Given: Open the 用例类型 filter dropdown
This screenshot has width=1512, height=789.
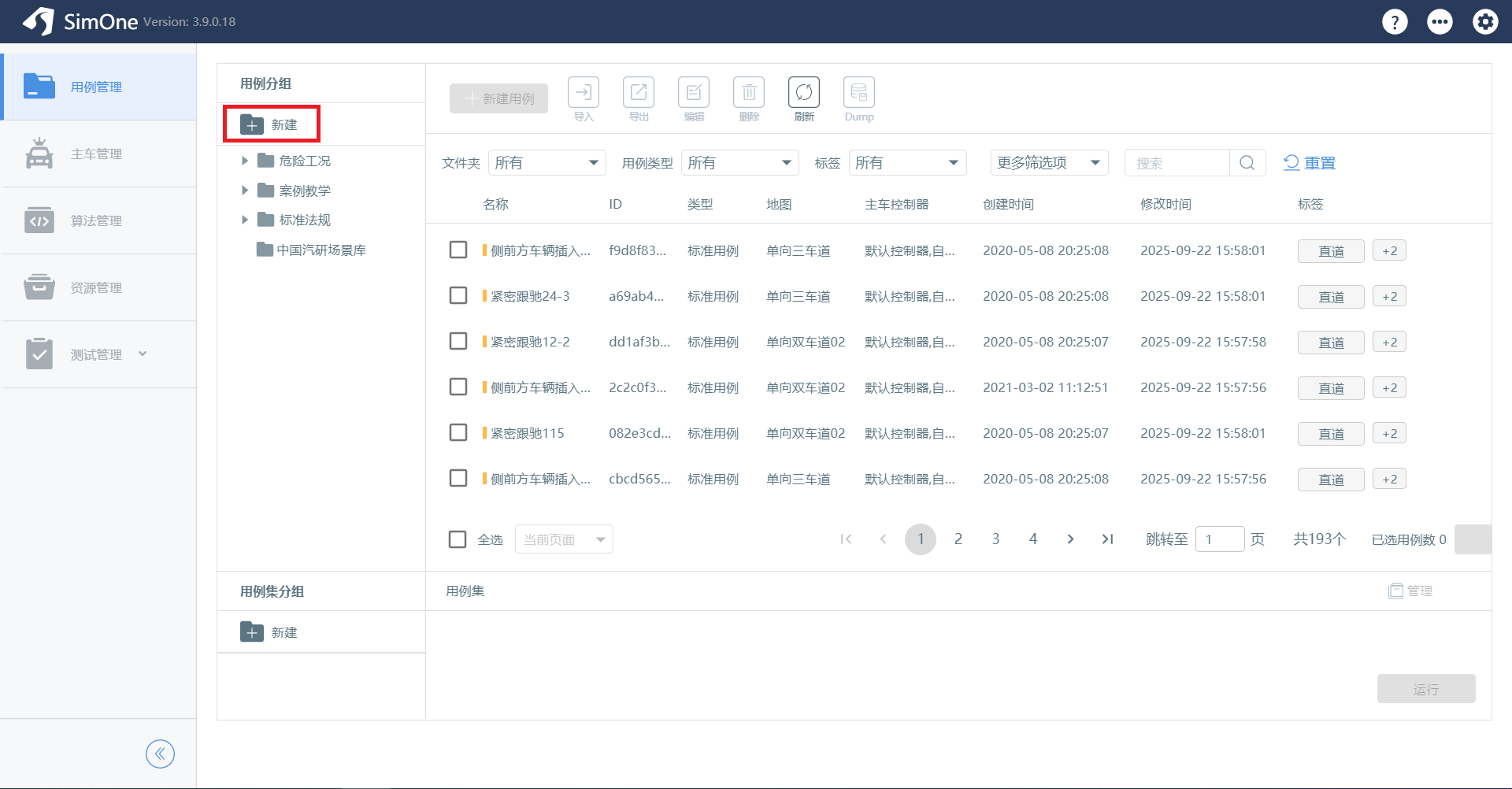Looking at the screenshot, I should coord(740,163).
